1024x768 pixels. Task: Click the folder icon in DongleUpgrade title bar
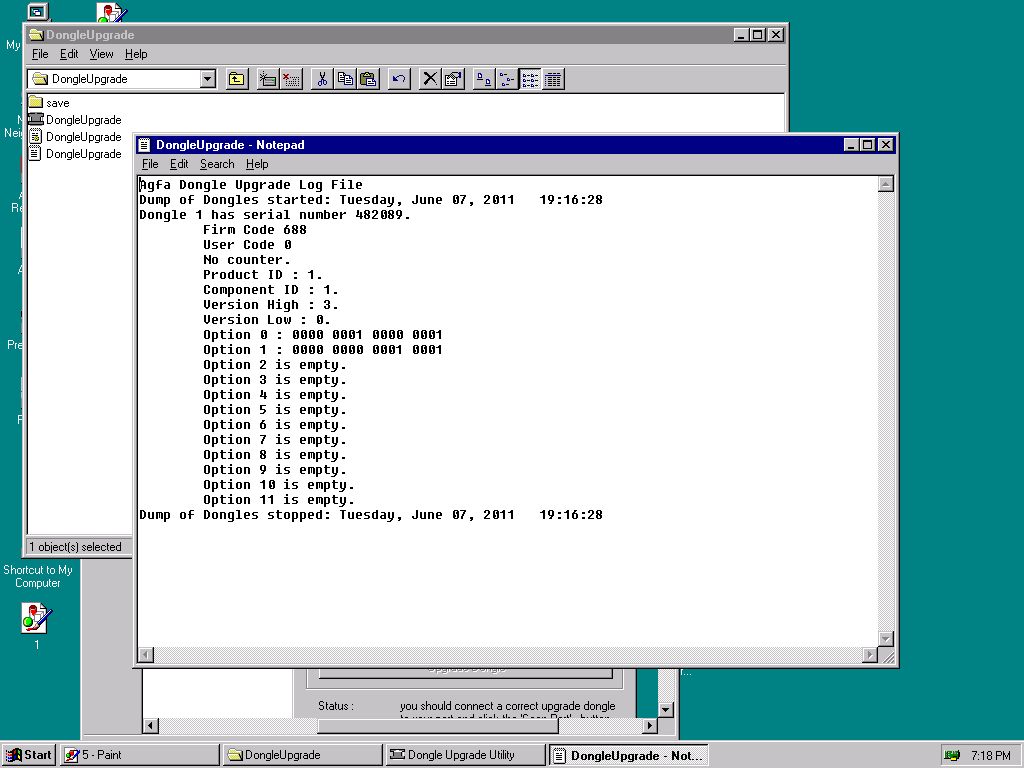36,35
